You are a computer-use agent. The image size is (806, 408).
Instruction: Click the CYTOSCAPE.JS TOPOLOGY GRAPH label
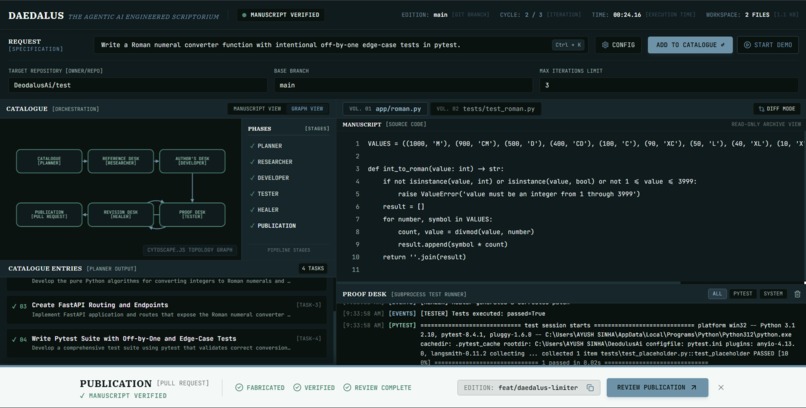point(190,250)
